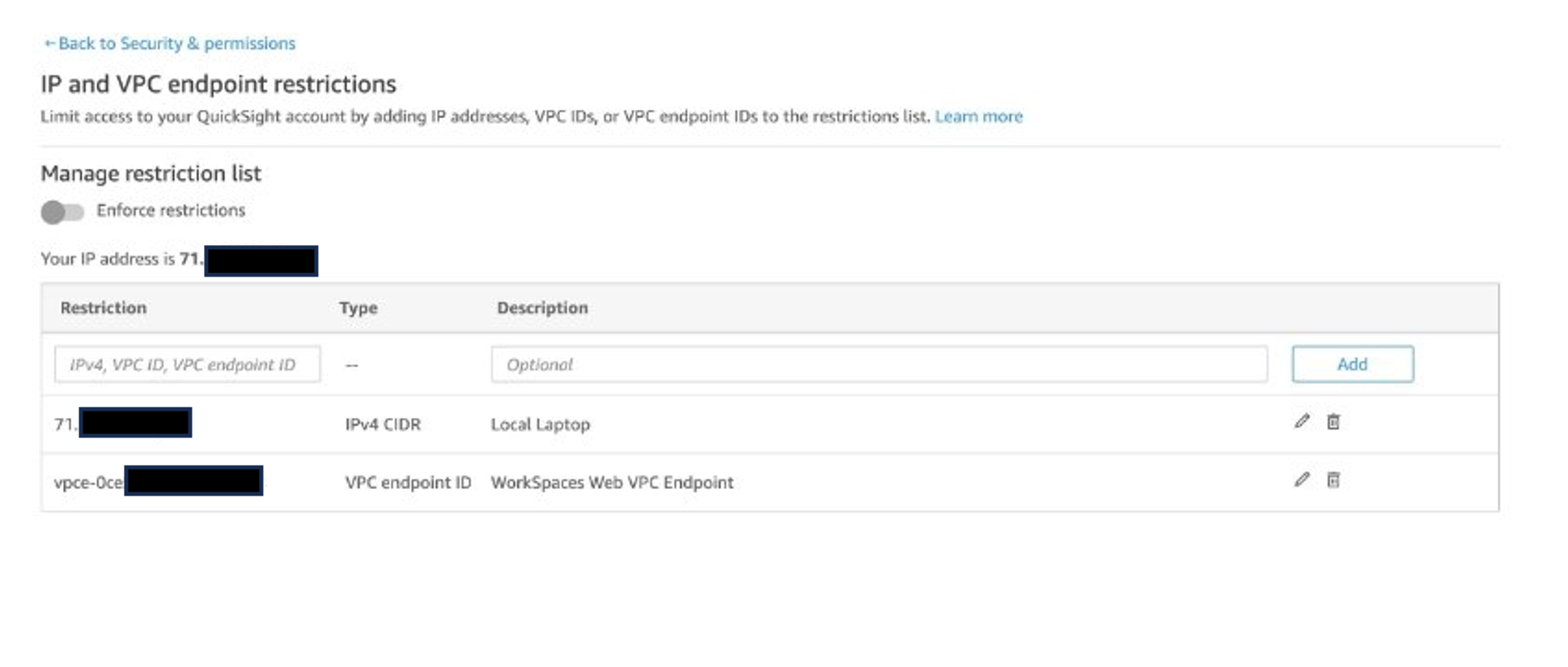
Task: Open the Learn more link
Action: click(978, 116)
